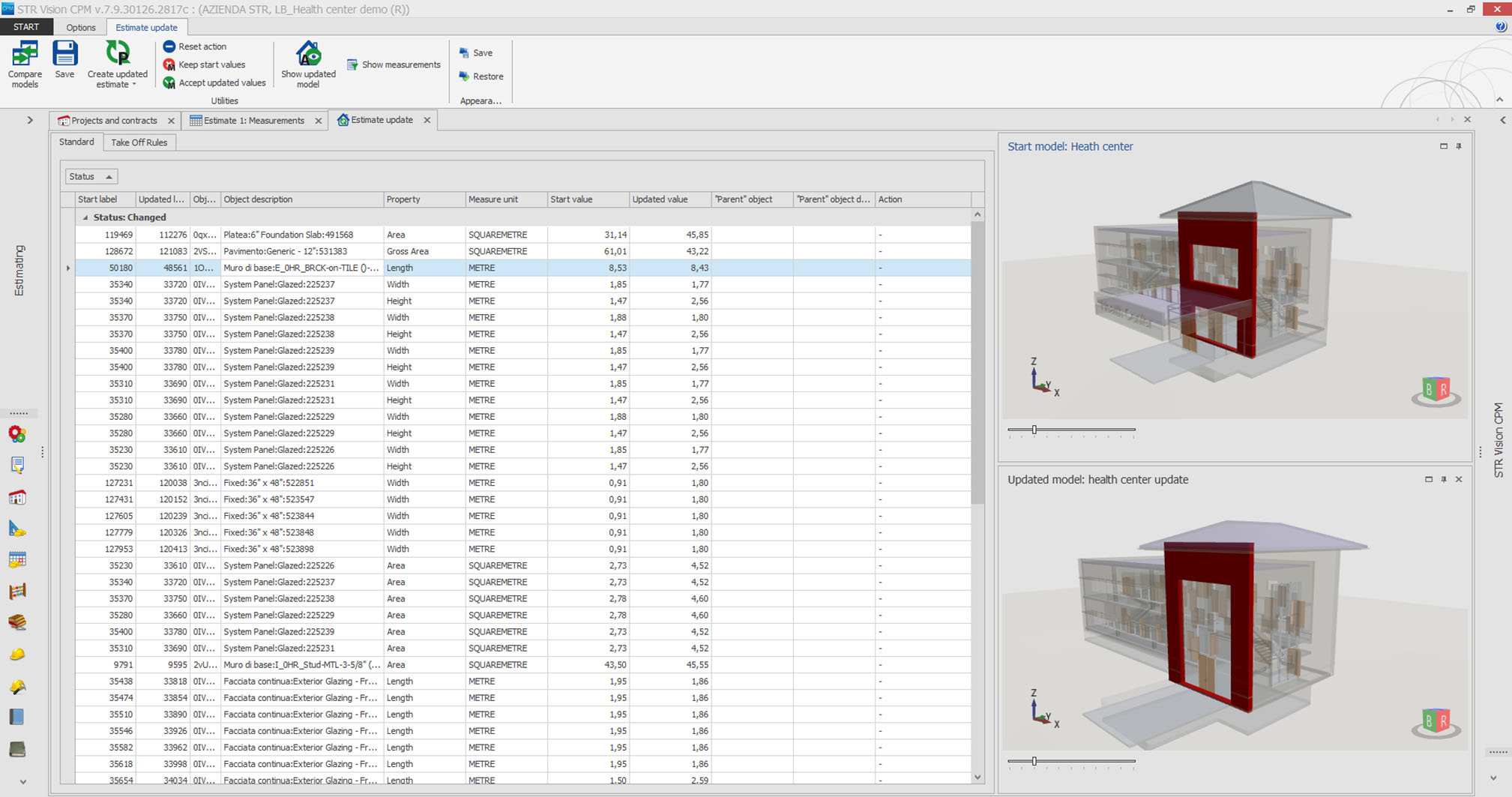Image resolution: width=1512 pixels, height=797 pixels.
Task: Switch to Take Off Rules tab
Action: [x=139, y=142]
